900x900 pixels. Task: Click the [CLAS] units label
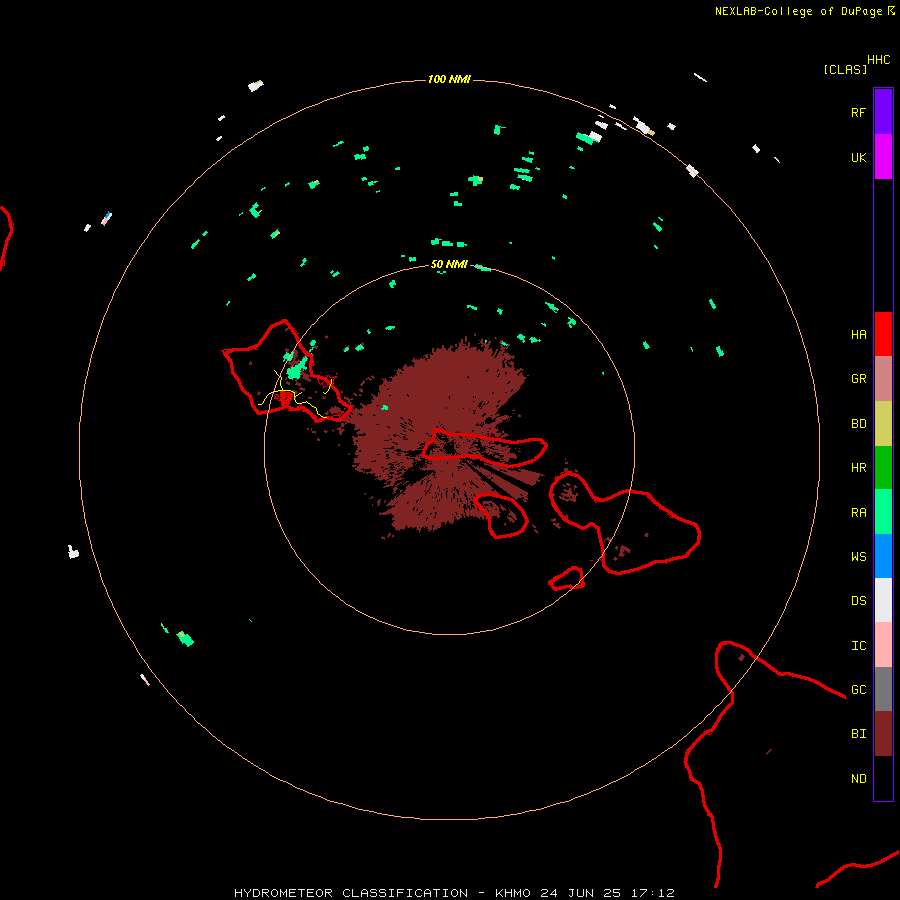coord(845,69)
